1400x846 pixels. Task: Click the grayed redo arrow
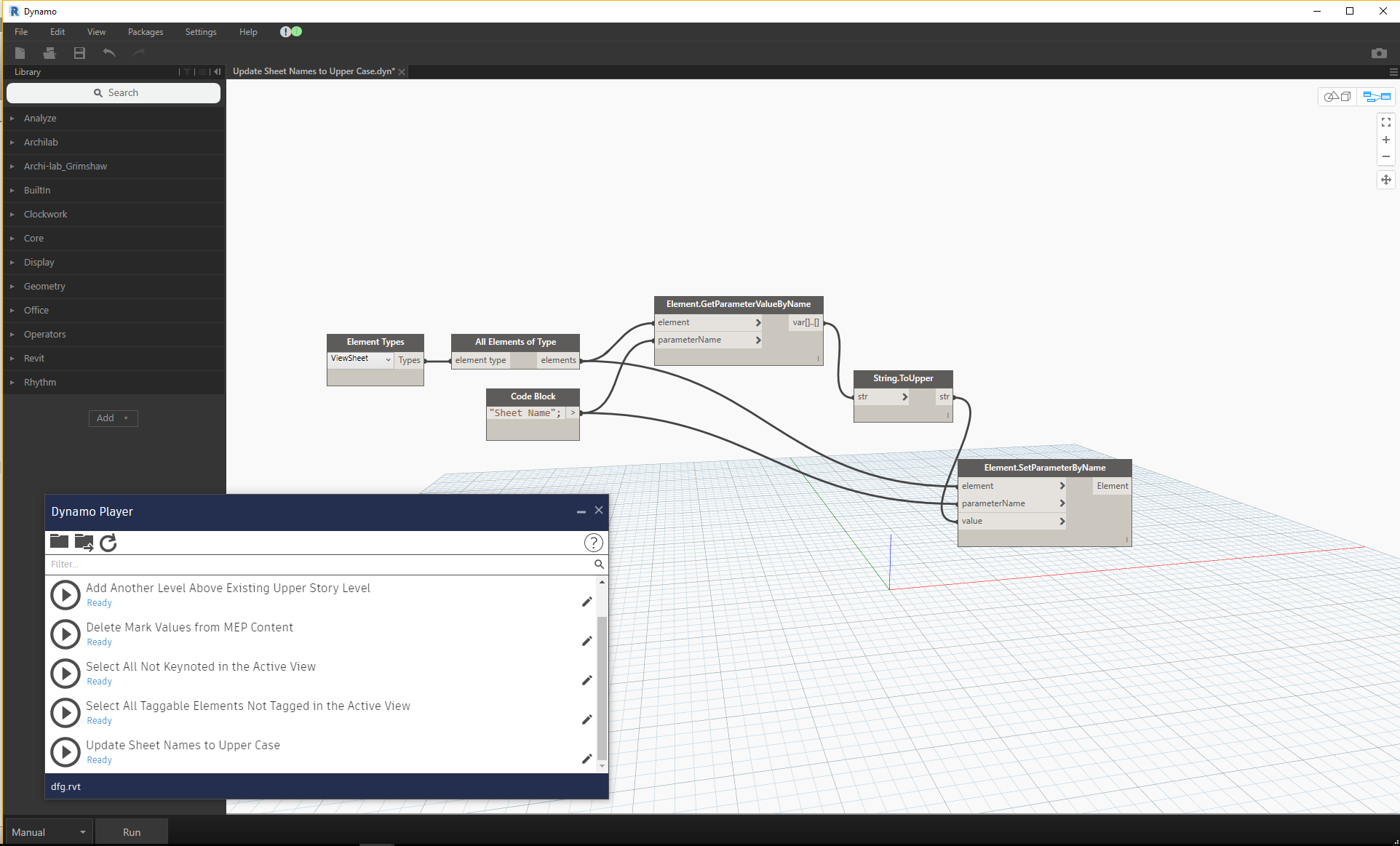(139, 53)
